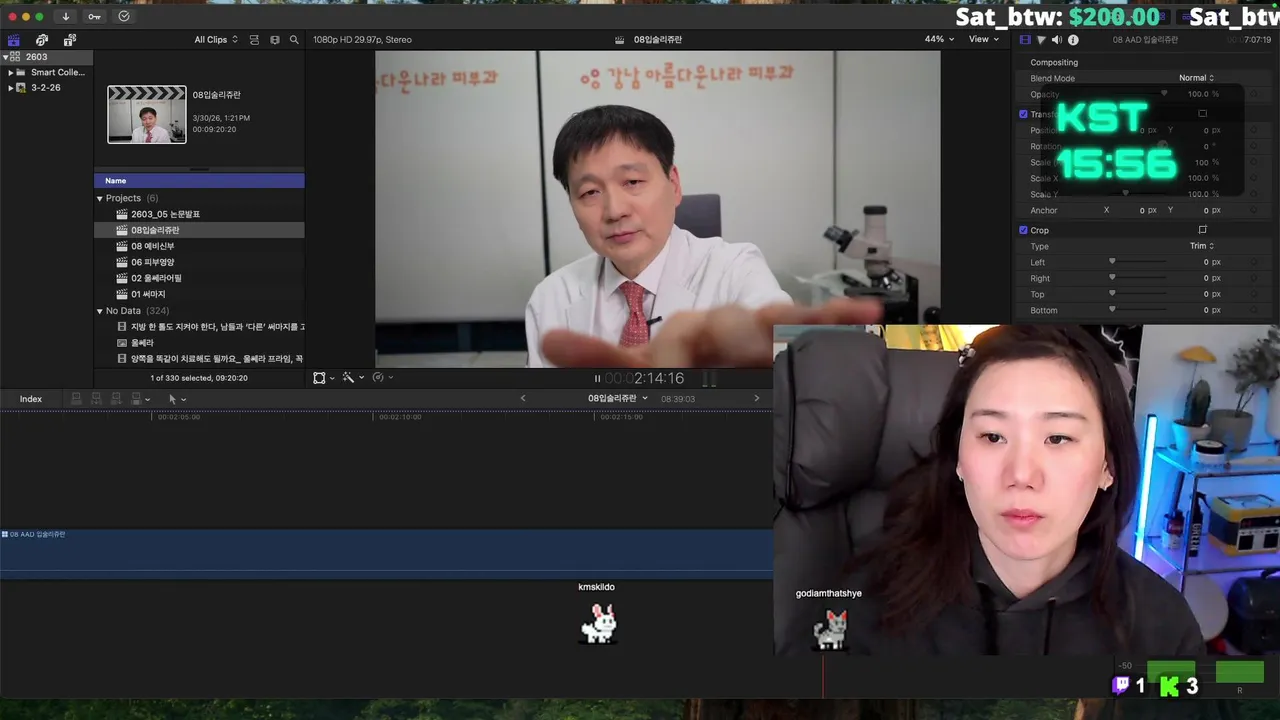This screenshot has height=720, width=1280.
Task: Click the overwrite clip edit icon
Action: (136, 399)
